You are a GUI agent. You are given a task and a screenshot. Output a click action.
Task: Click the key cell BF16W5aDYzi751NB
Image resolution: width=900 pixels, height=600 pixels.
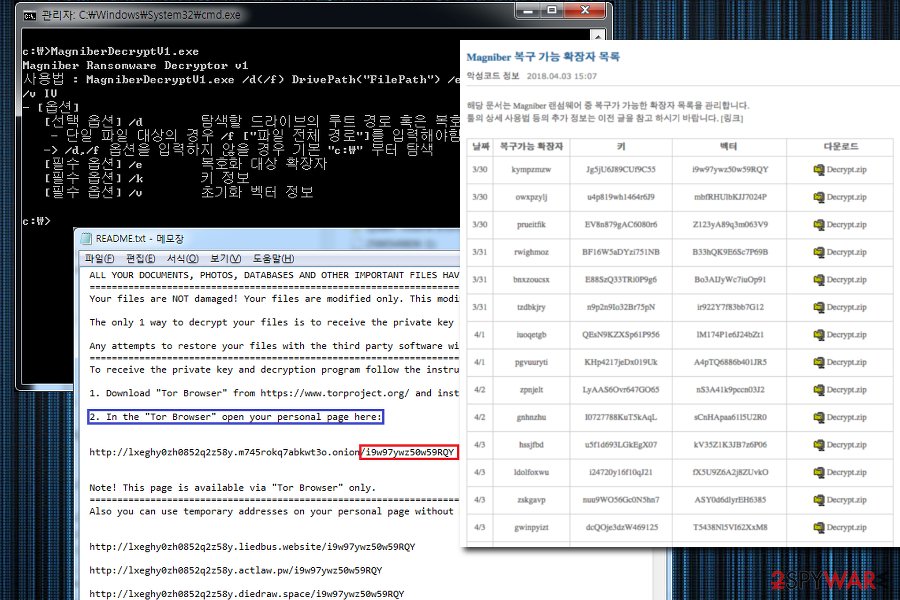coord(620,252)
